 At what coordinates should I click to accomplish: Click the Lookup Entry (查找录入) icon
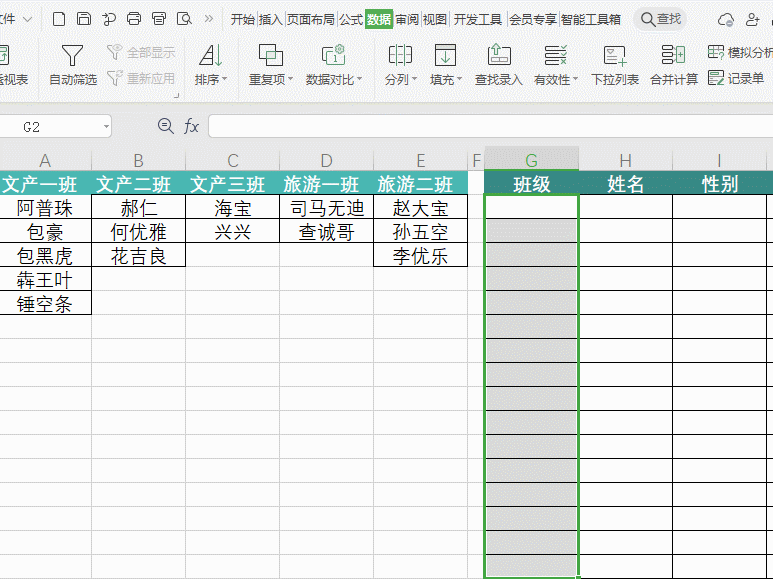(498, 55)
